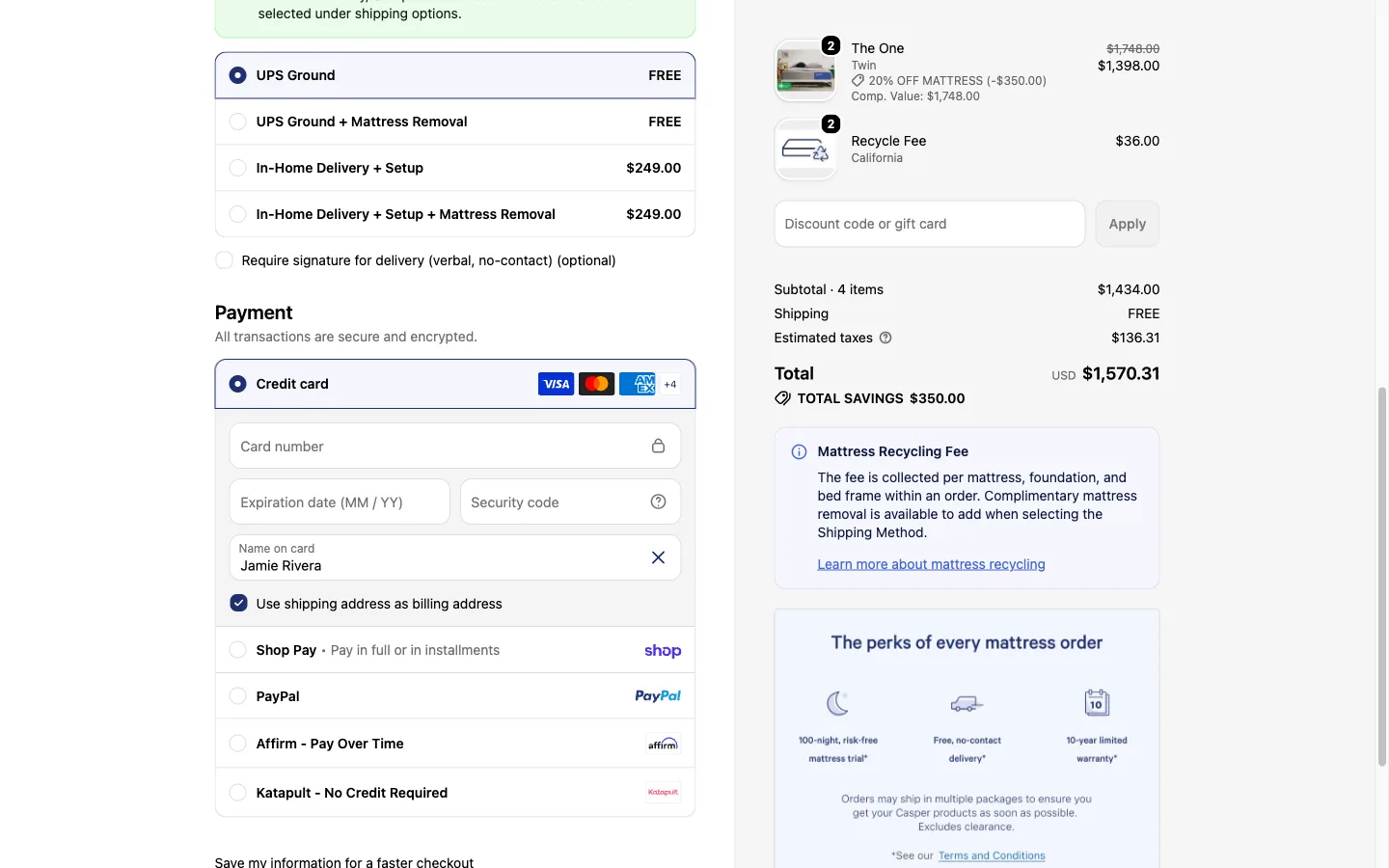Choose UPS Ground + Mattress Removal
Screen dimensions: 1389x868
click(455, 122)
